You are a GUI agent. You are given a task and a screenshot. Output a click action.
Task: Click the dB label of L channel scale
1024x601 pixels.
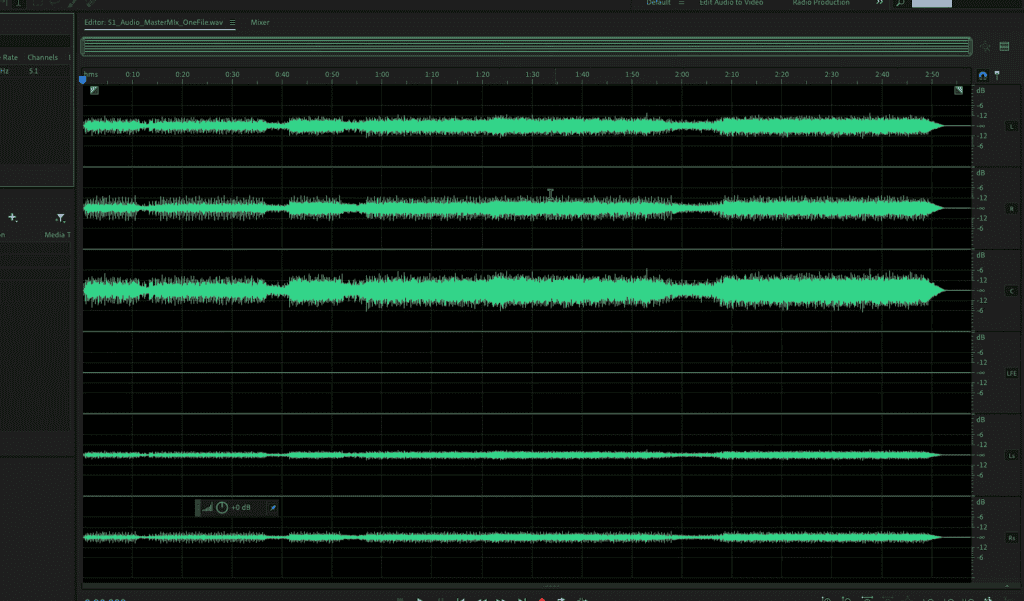pyautogui.click(x=980, y=91)
